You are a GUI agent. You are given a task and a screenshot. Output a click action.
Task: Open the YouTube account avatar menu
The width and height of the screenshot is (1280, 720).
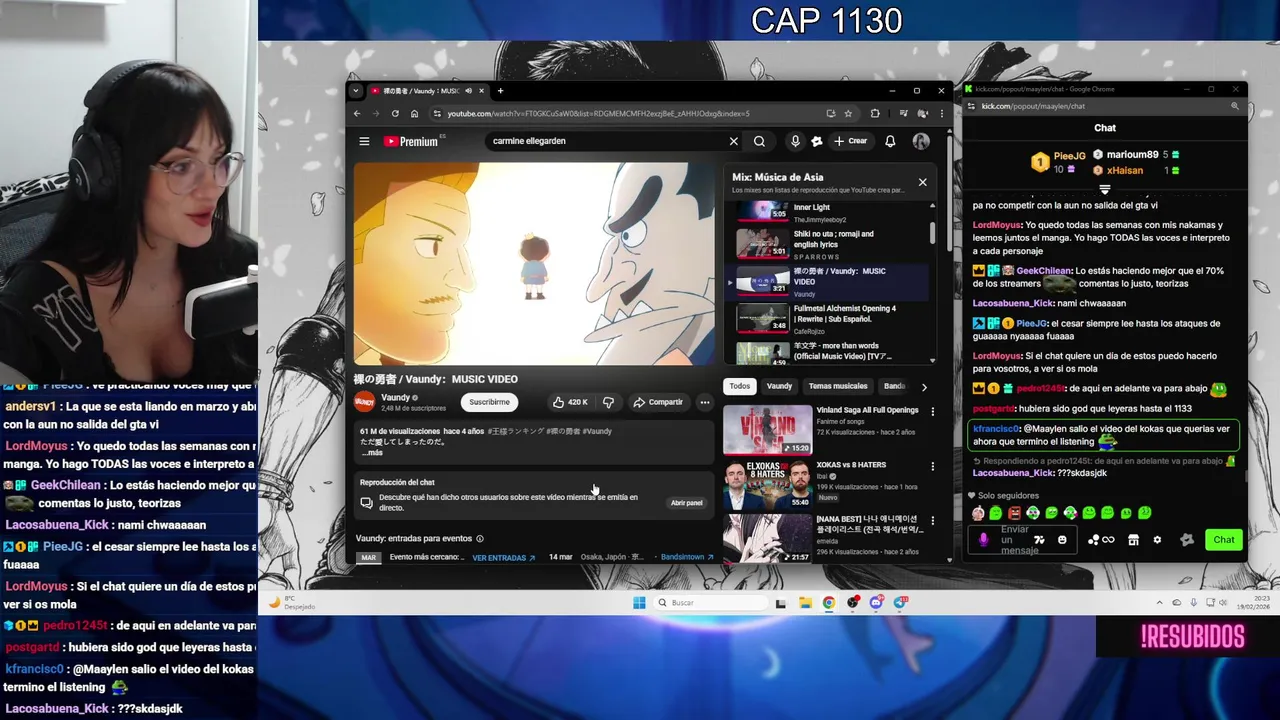coord(921,141)
